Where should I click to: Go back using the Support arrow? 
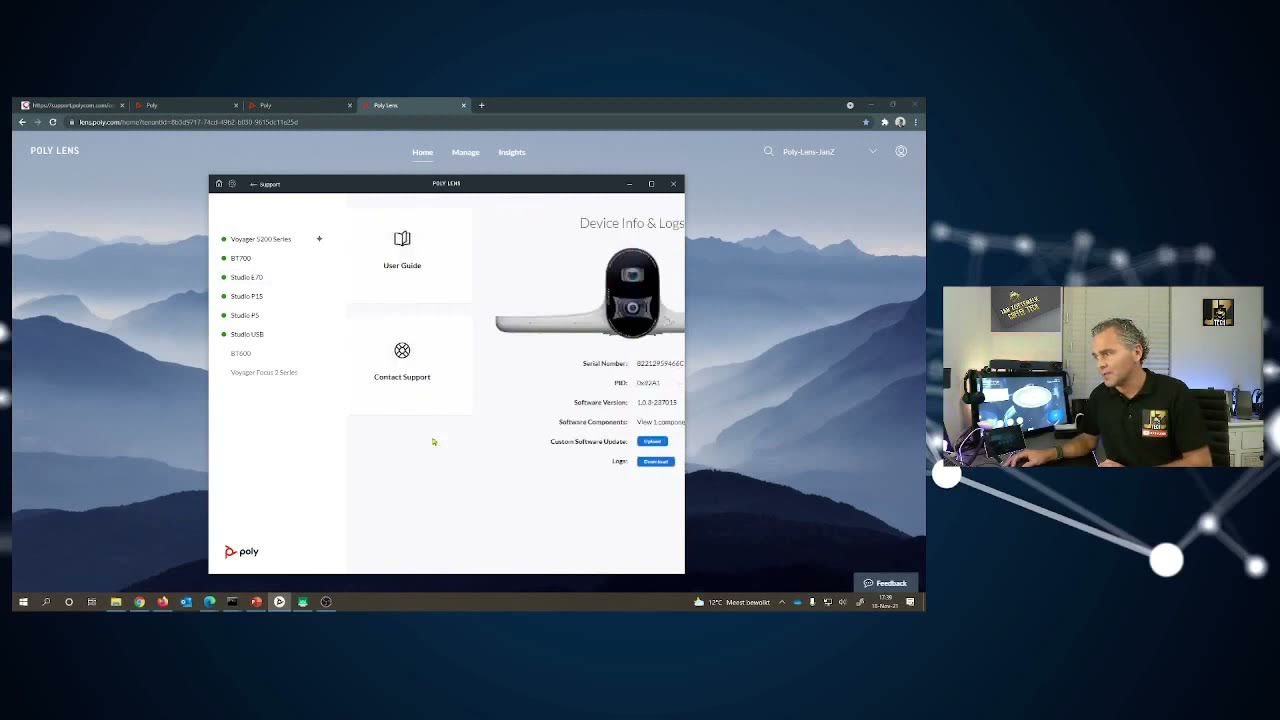[265, 184]
